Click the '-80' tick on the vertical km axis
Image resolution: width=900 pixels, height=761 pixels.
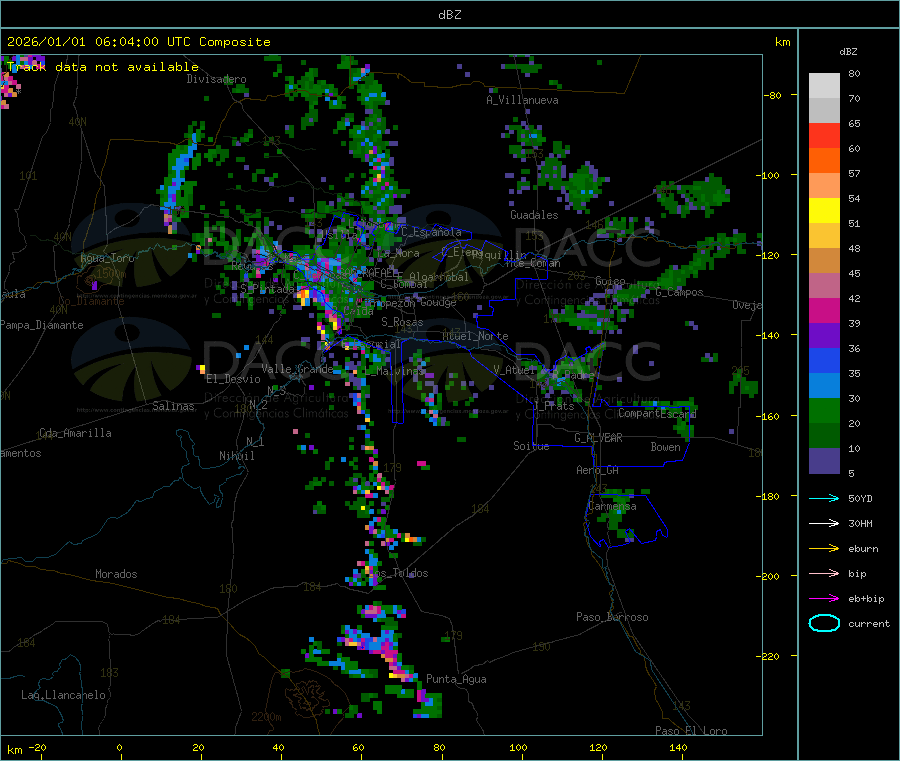point(772,95)
